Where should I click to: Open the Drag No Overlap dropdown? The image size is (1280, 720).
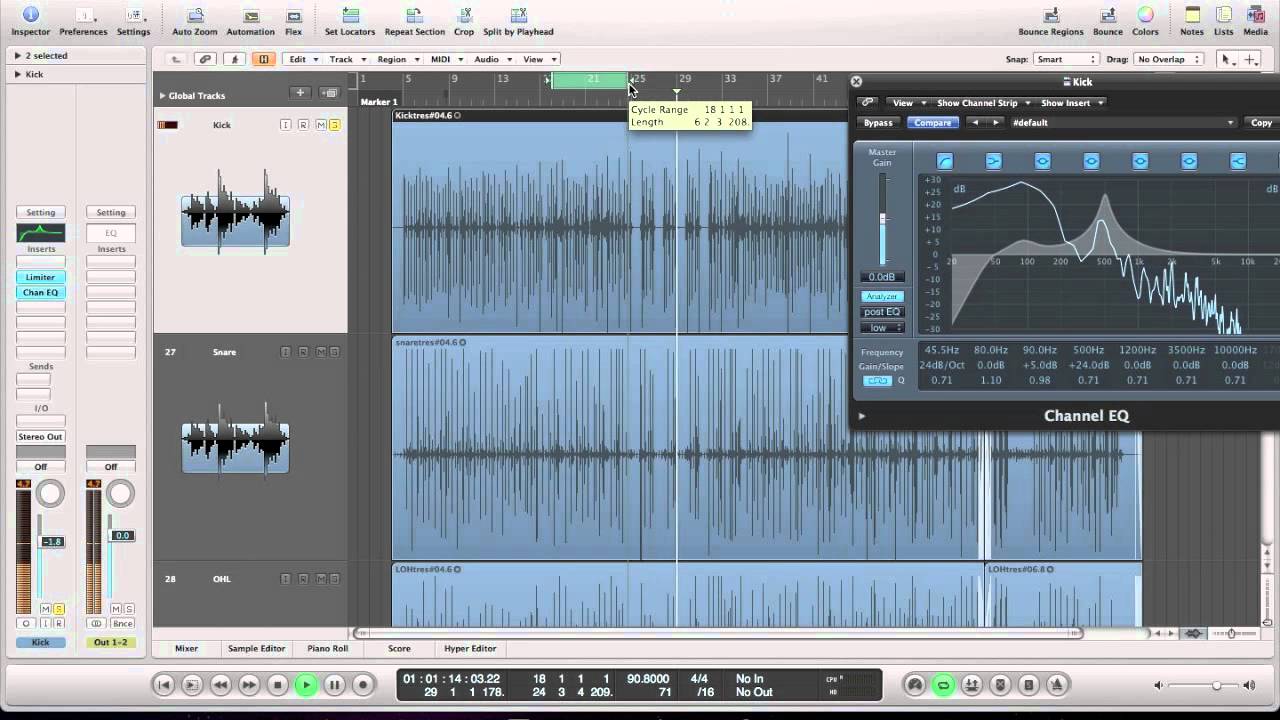(1166, 59)
